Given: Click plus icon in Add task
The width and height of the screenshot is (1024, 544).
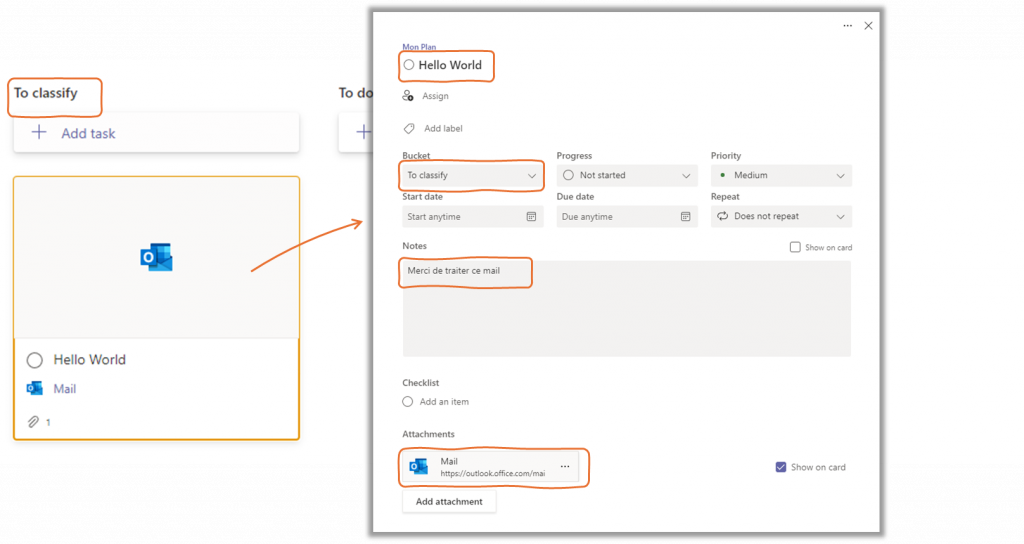Looking at the screenshot, I should coord(39,133).
